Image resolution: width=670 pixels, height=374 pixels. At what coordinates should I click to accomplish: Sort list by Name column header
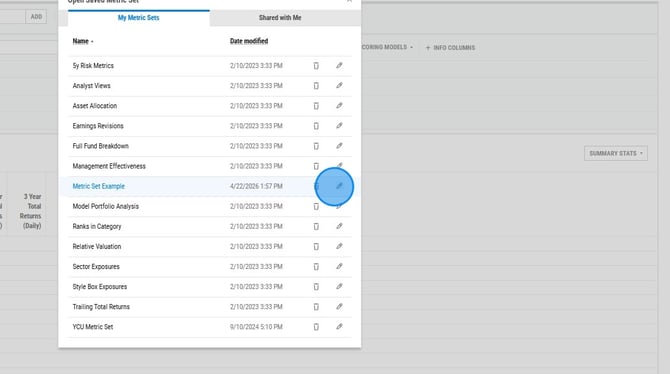pyautogui.click(x=82, y=41)
